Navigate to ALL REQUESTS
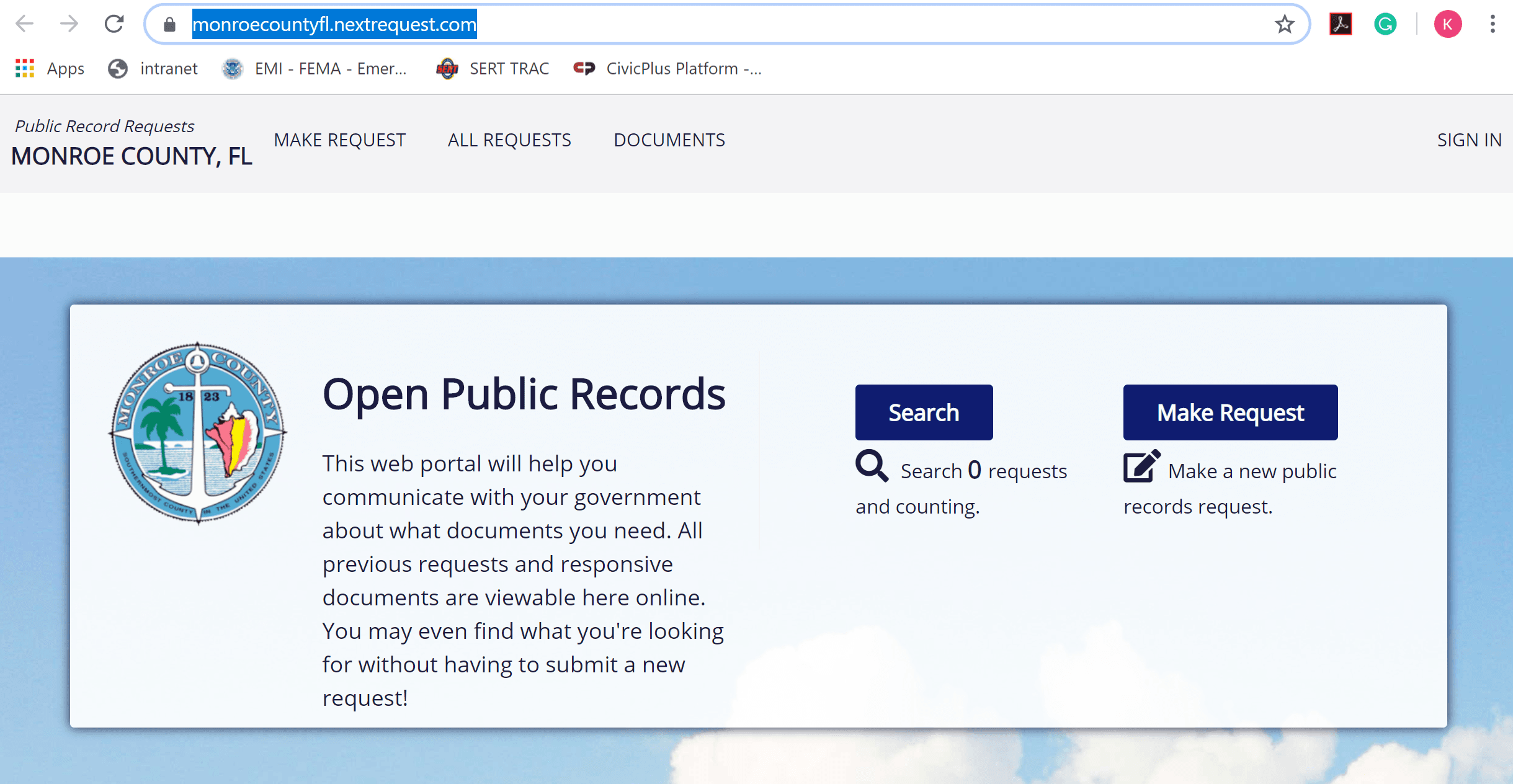 click(509, 140)
